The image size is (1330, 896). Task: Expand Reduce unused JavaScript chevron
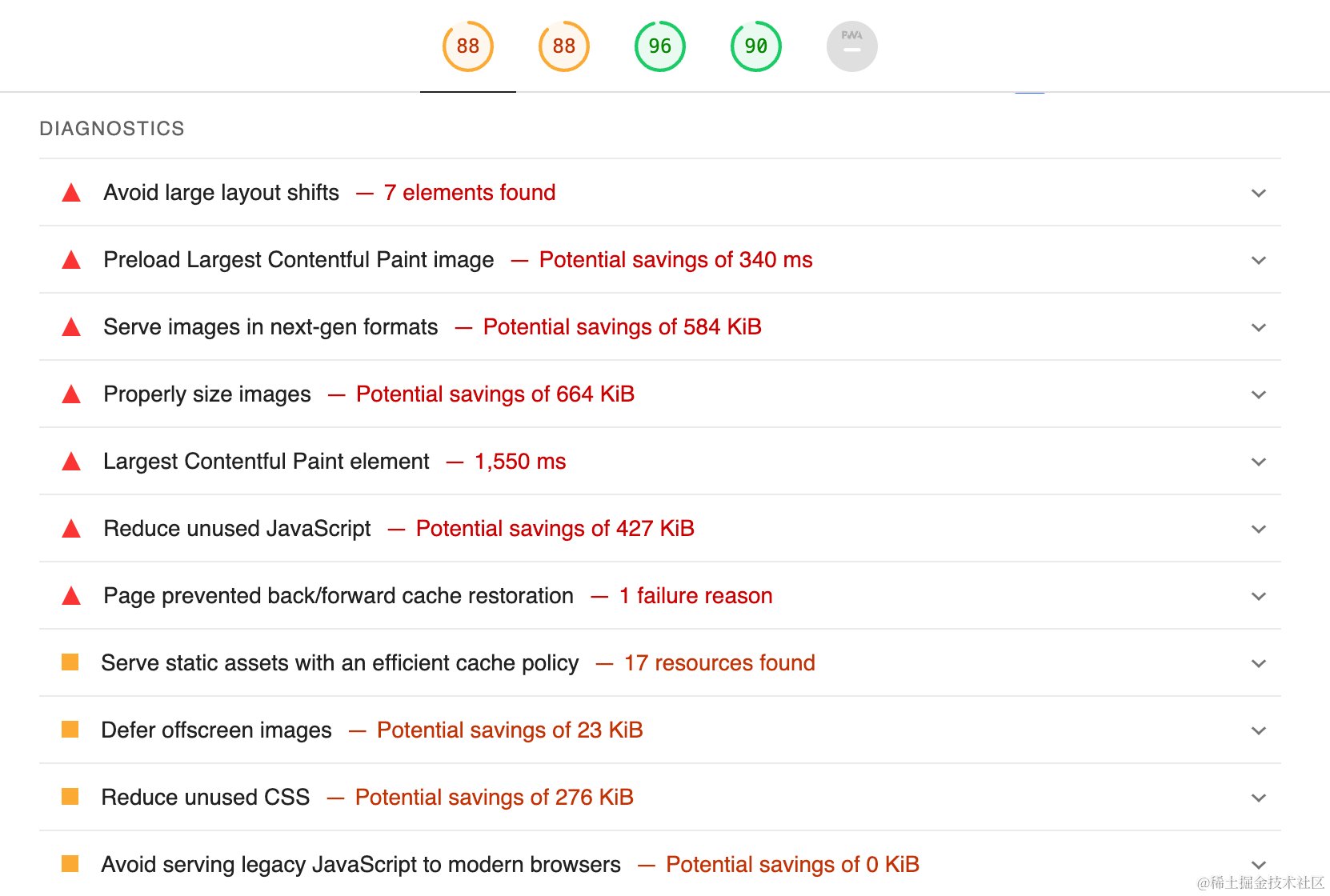tap(1259, 529)
